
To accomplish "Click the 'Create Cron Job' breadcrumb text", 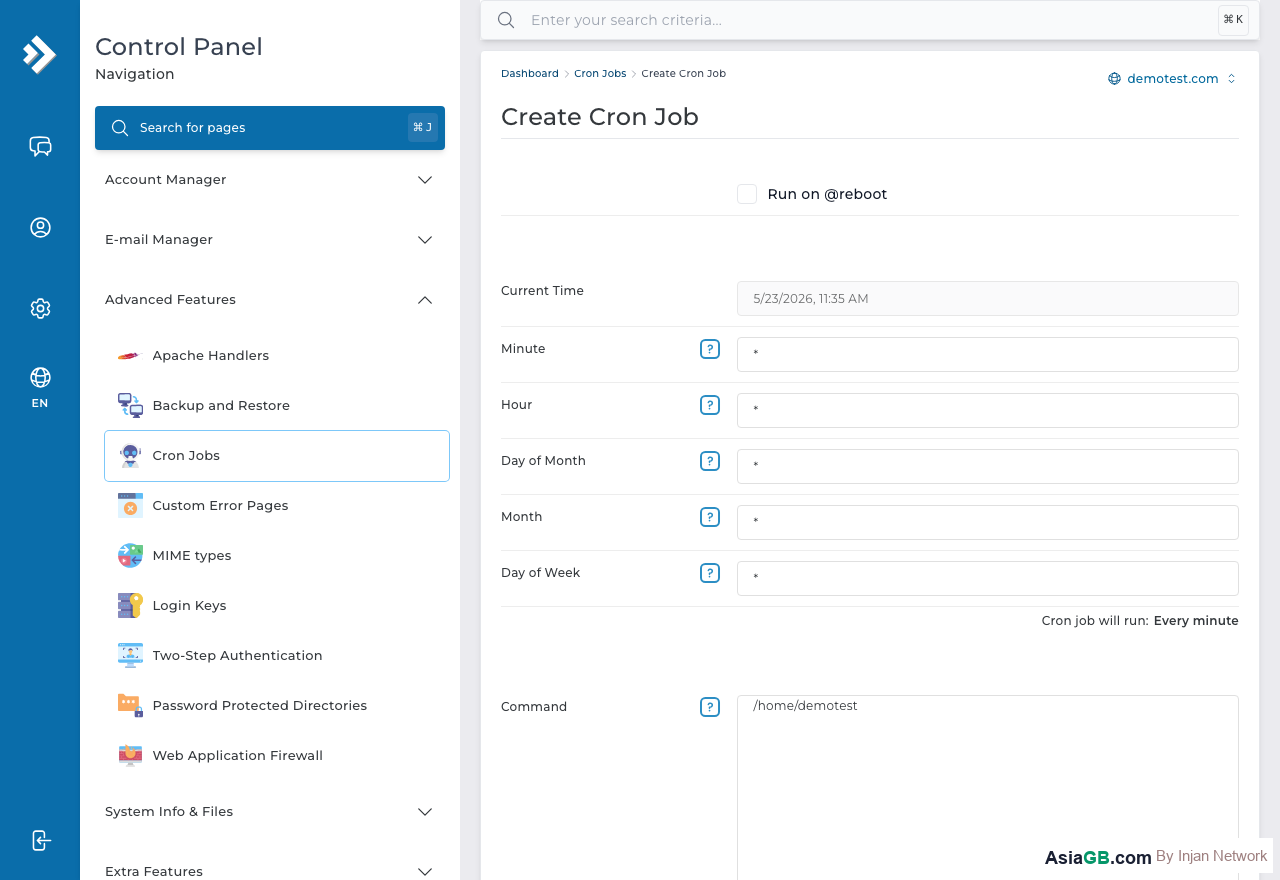I will [684, 74].
